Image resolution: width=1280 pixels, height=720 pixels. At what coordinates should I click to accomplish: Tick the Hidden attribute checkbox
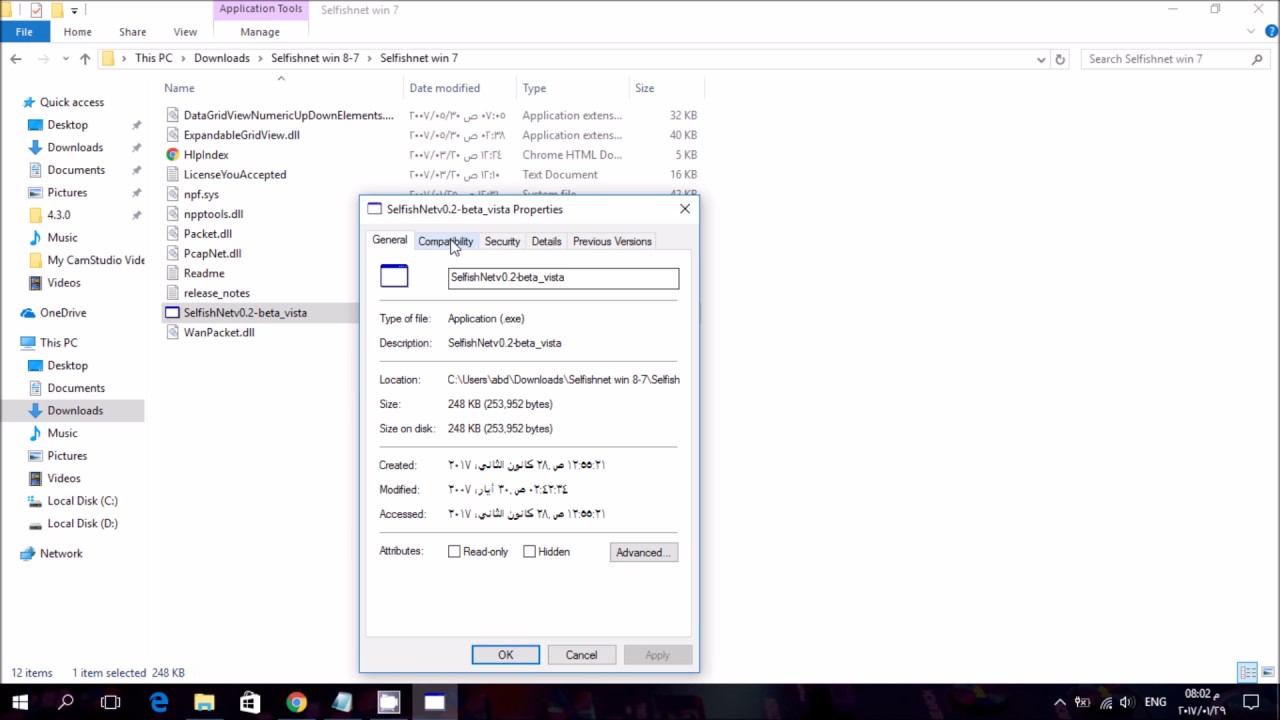click(529, 552)
